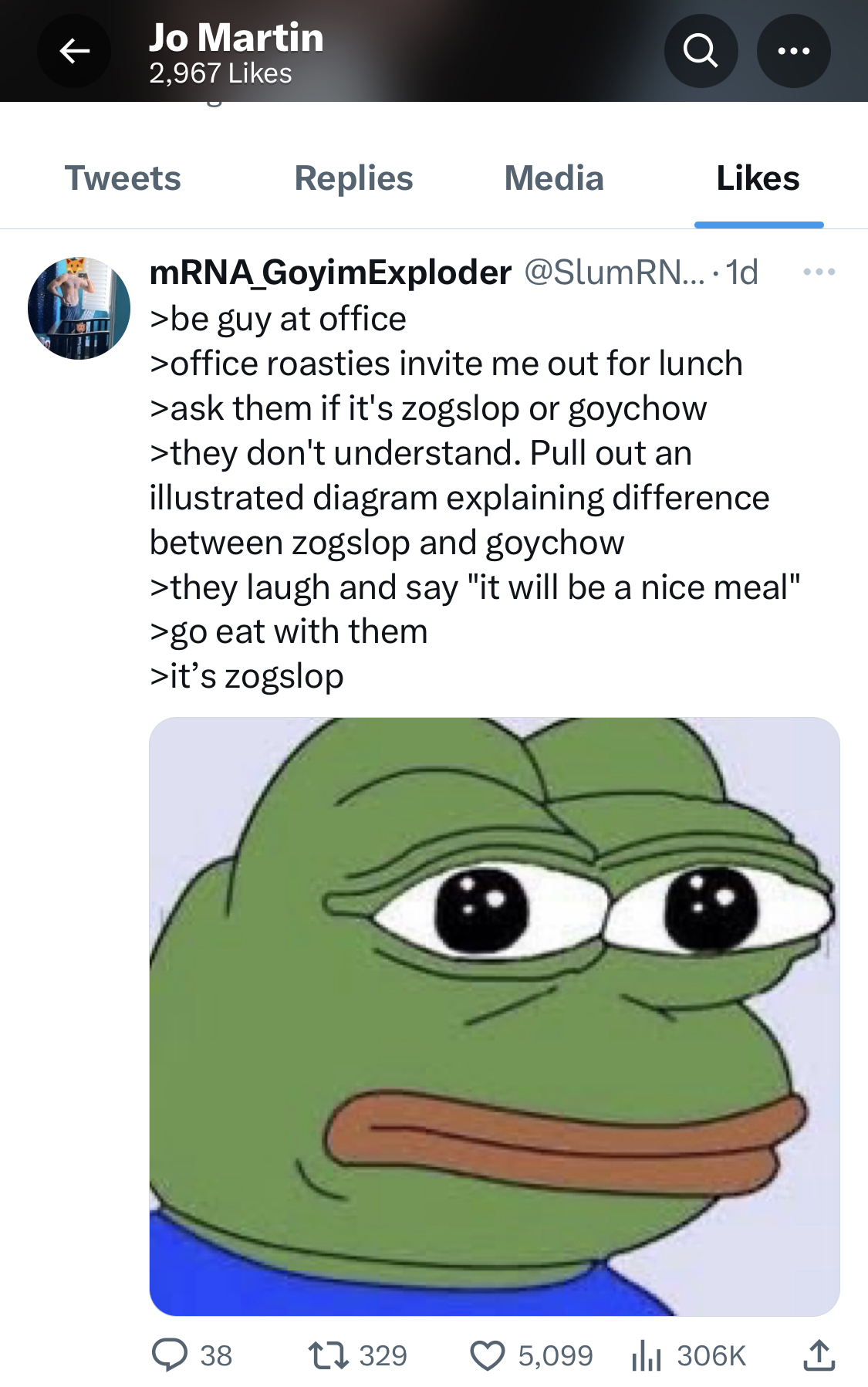Tap the share upload icon
The height and width of the screenshot is (1387, 868).
[x=819, y=1355]
